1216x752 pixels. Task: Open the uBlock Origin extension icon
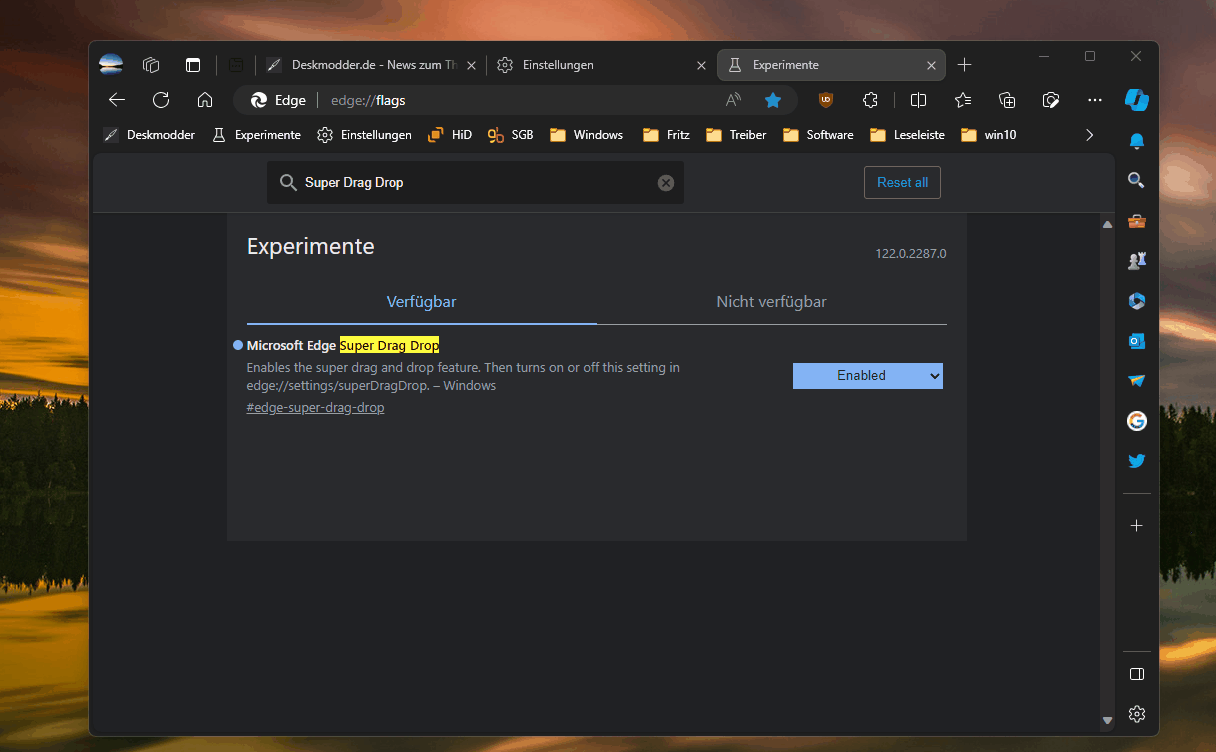point(826,100)
